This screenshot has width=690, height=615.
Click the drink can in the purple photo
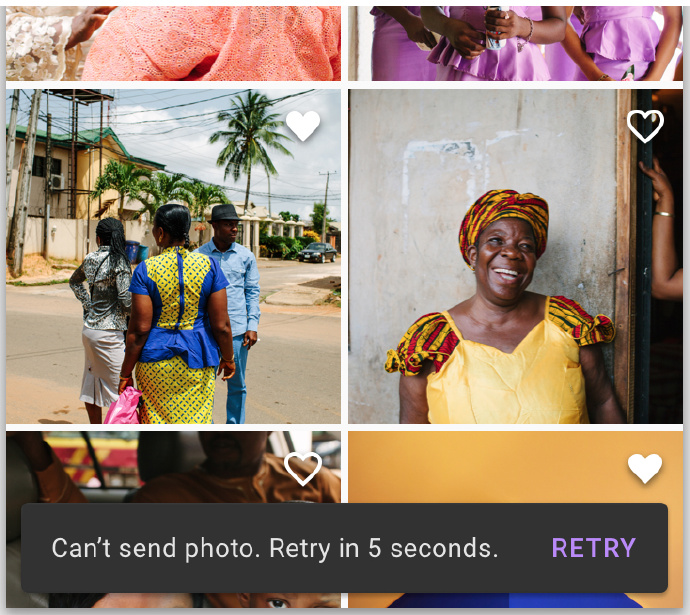494,28
